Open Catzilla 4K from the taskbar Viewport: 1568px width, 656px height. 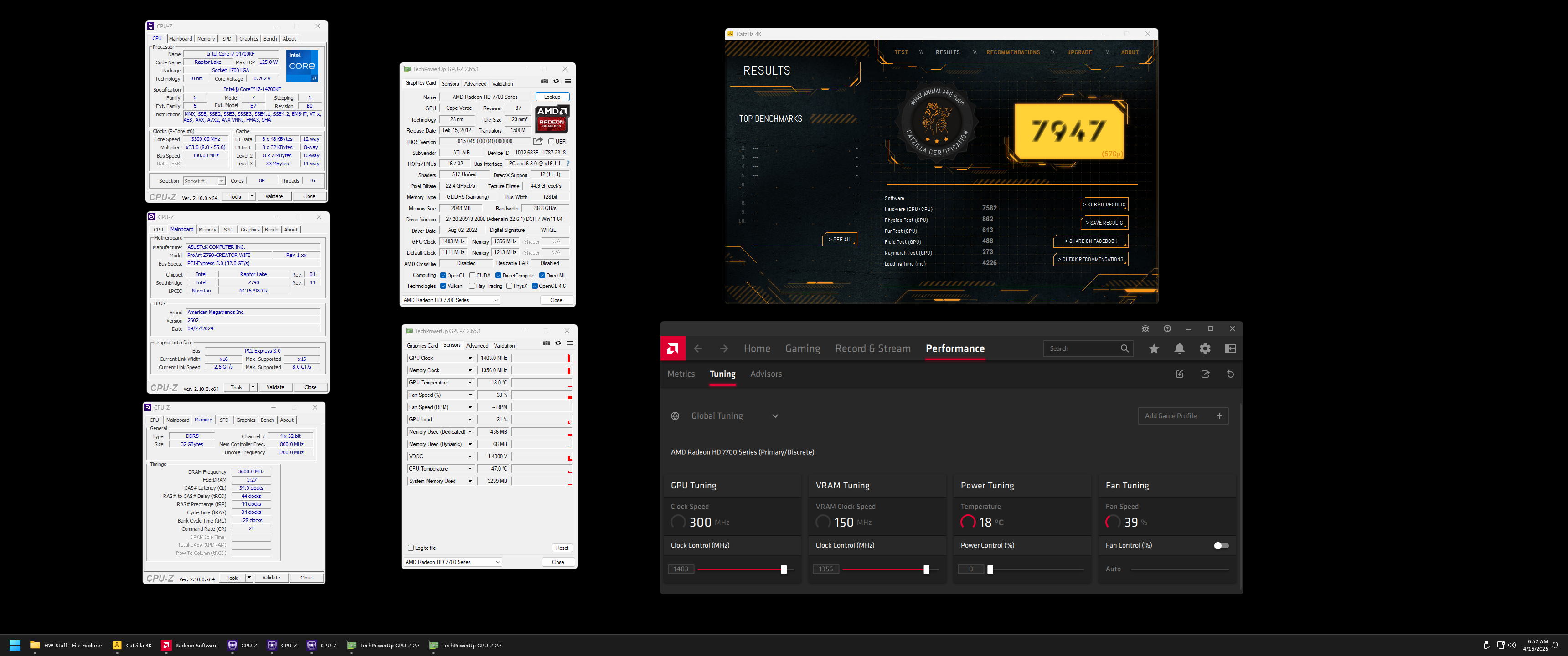click(x=132, y=645)
